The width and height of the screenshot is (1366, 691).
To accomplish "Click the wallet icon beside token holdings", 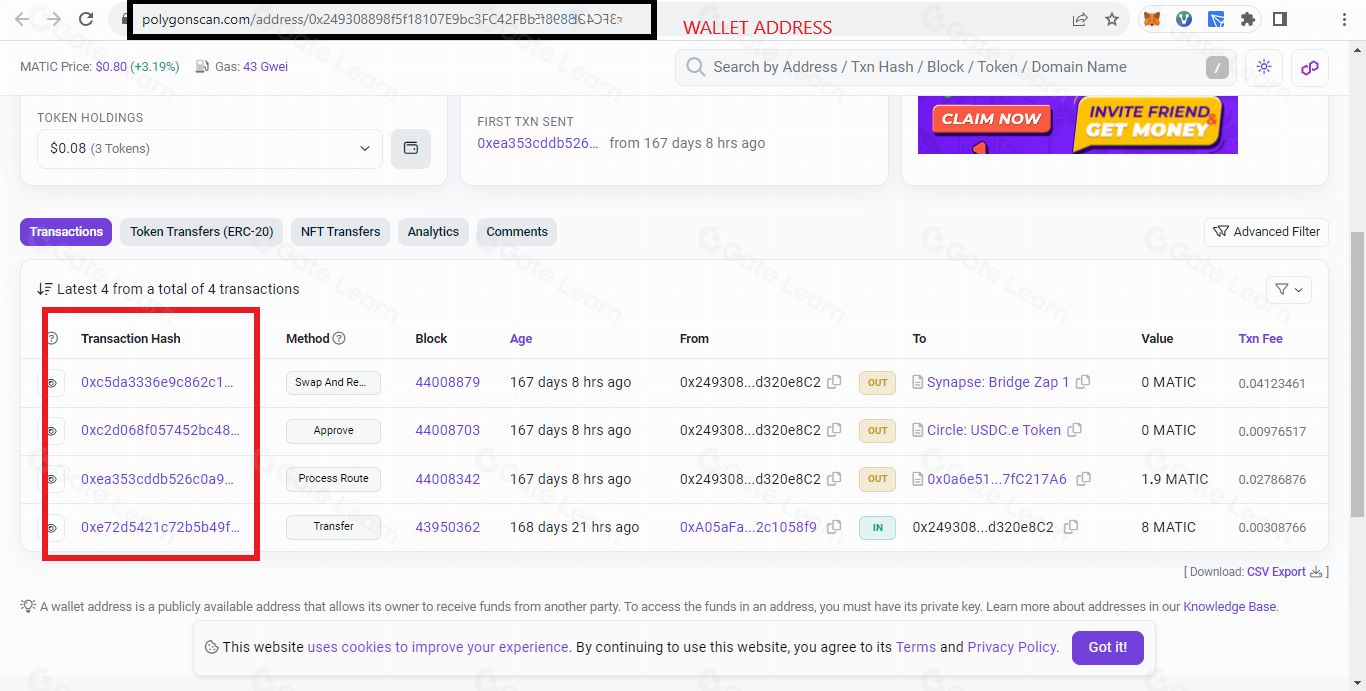I will 410,148.
